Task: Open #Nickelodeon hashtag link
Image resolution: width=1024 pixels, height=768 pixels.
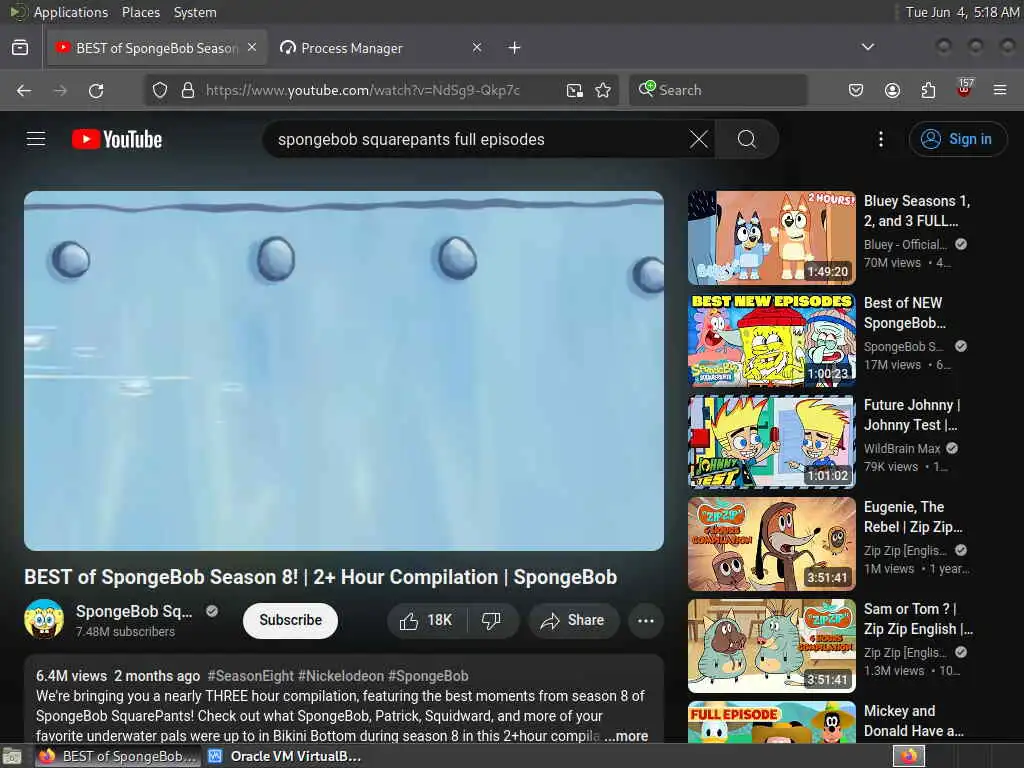Action: click(x=341, y=676)
